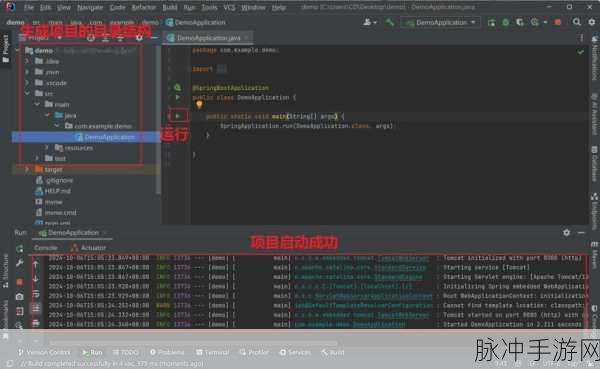Open Run tool window button in bottom bar
Image resolution: width=600 pixels, height=369 pixels.
(x=92, y=352)
